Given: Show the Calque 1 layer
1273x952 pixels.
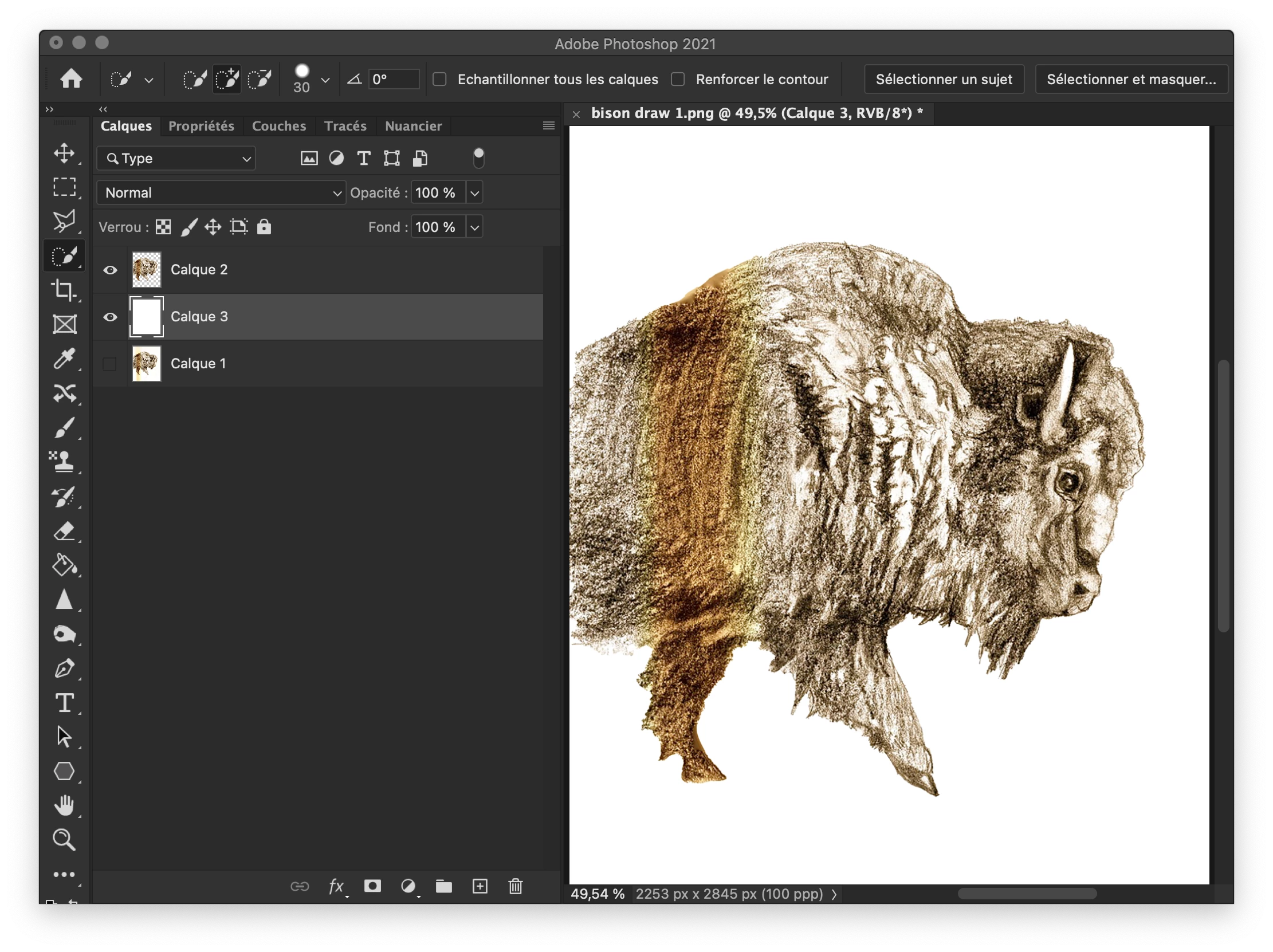Looking at the screenshot, I should pyautogui.click(x=109, y=364).
